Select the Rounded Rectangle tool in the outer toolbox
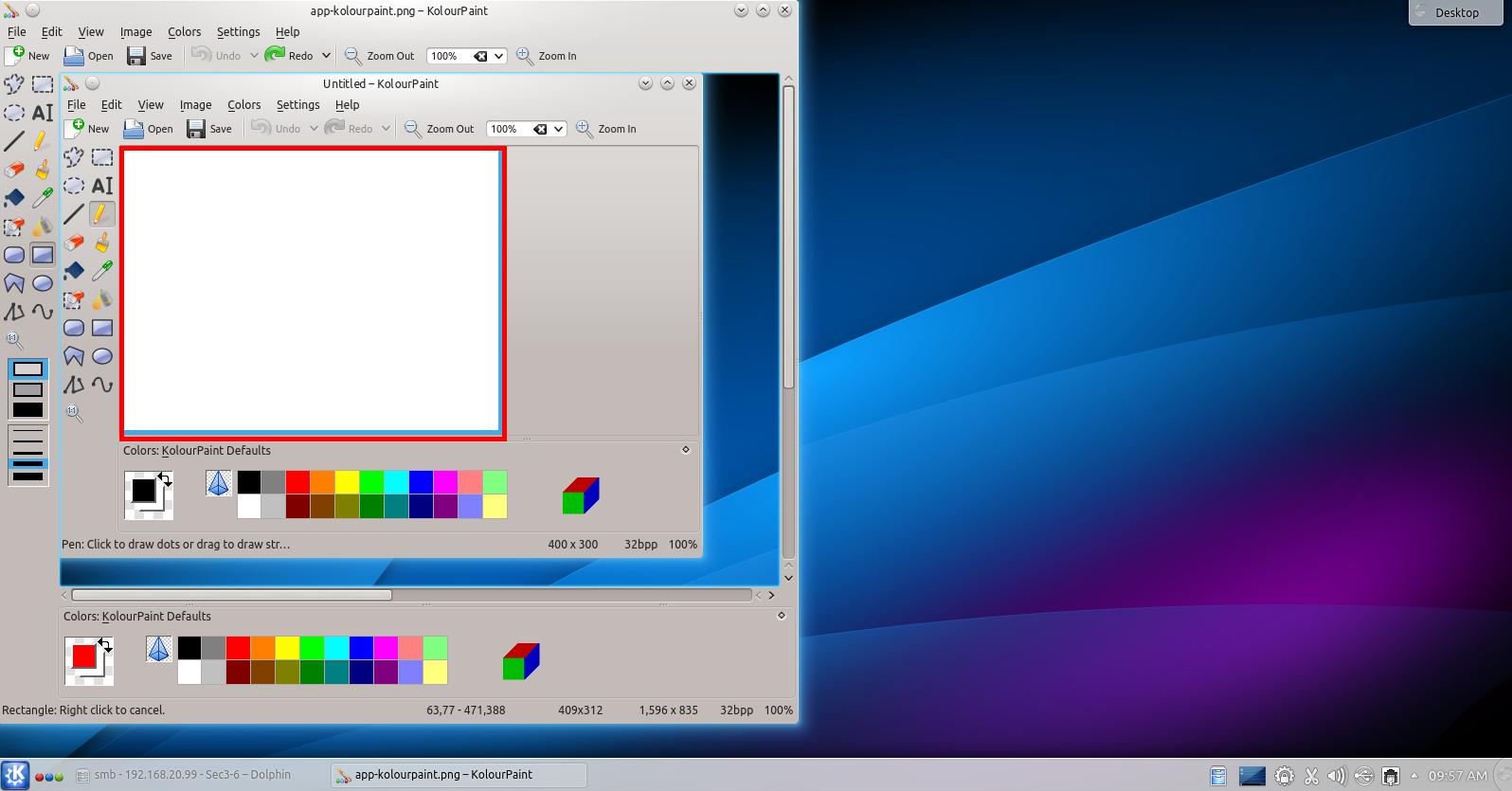Image resolution: width=1512 pixels, height=791 pixels. 14,255
